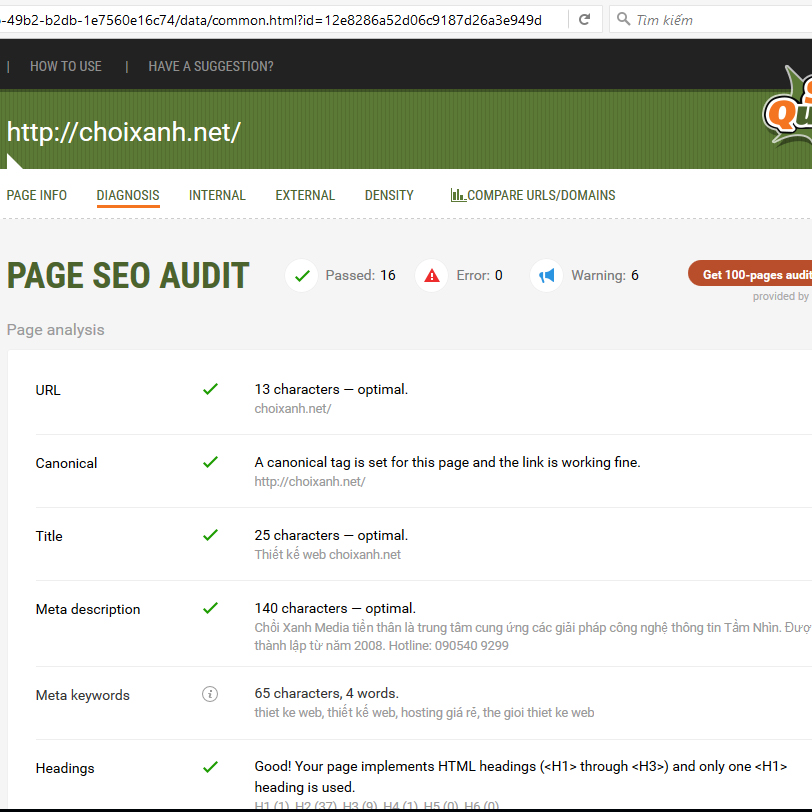Open the HOW TO USE link

point(66,66)
